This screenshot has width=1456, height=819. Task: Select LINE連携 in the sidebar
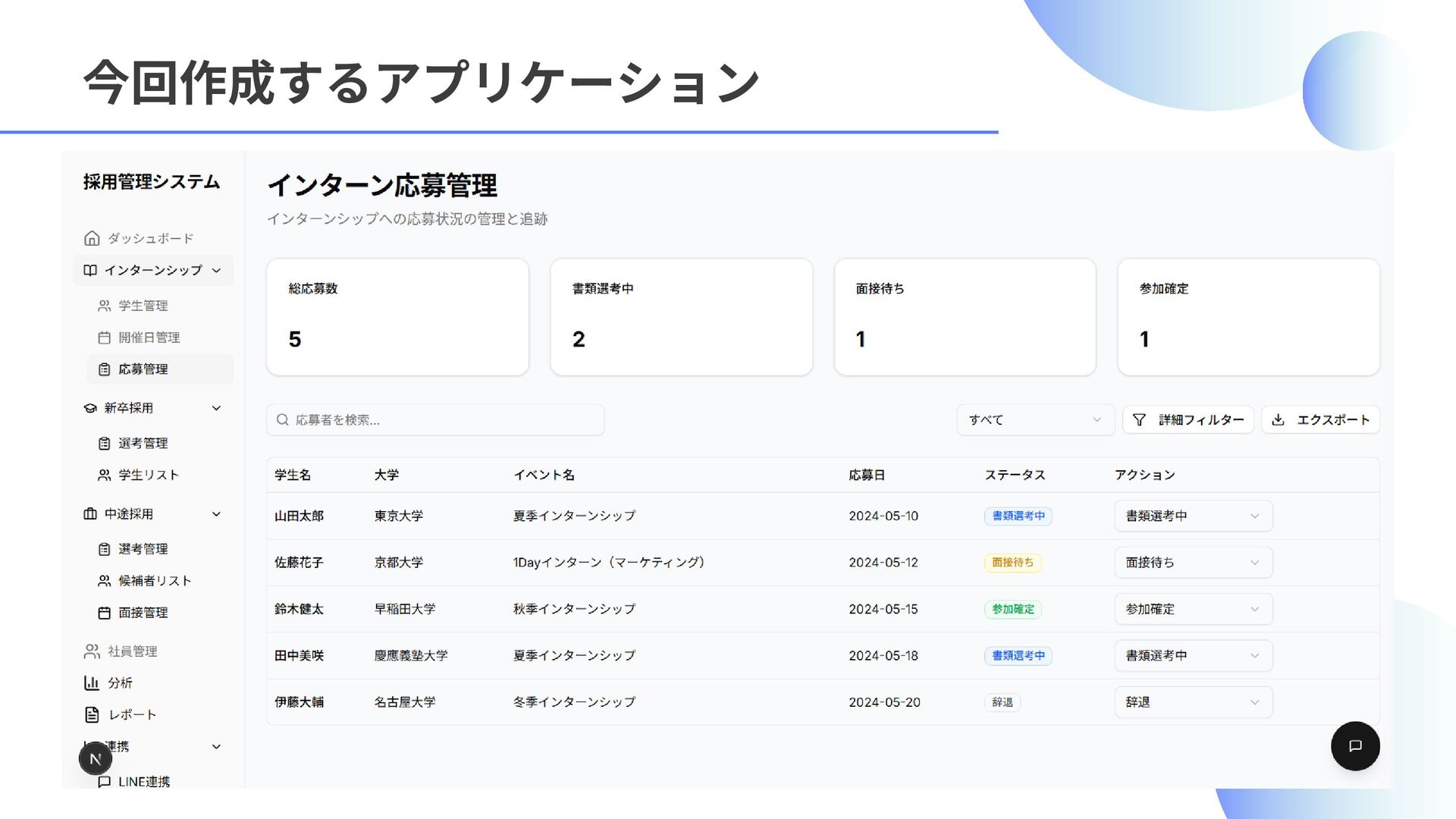click(x=143, y=781)
